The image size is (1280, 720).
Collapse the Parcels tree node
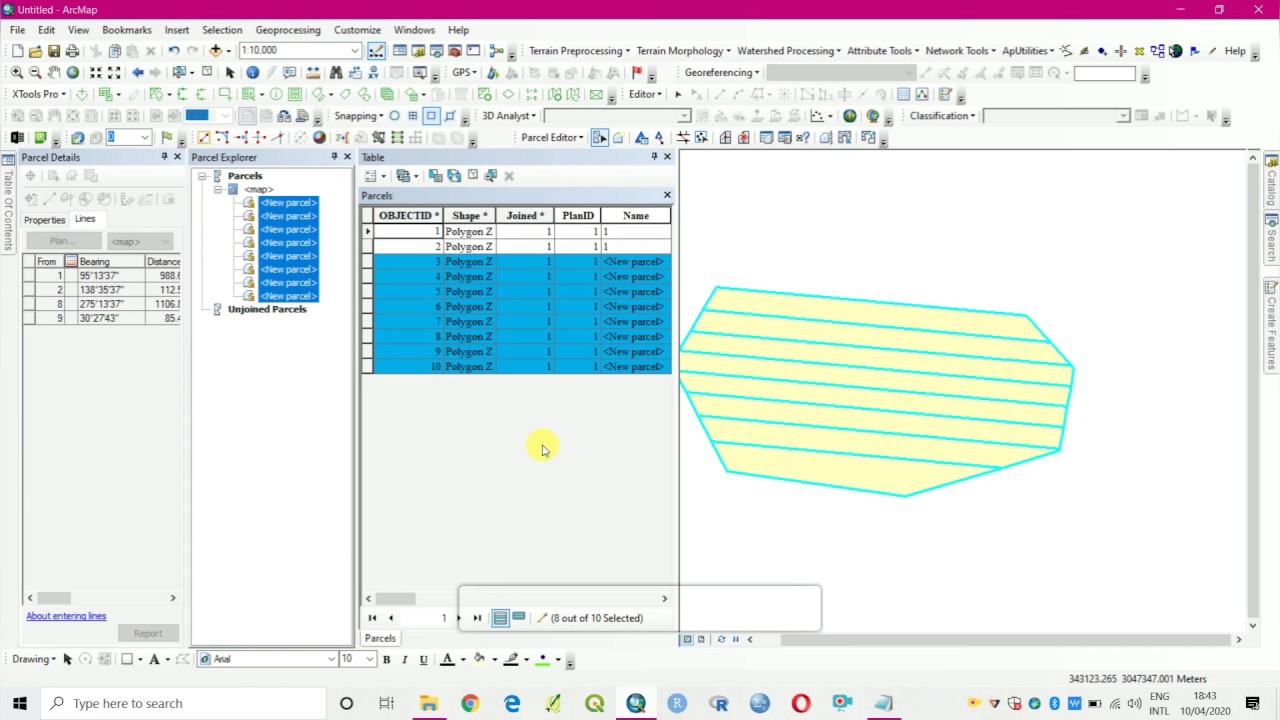[x=202, y=176]
